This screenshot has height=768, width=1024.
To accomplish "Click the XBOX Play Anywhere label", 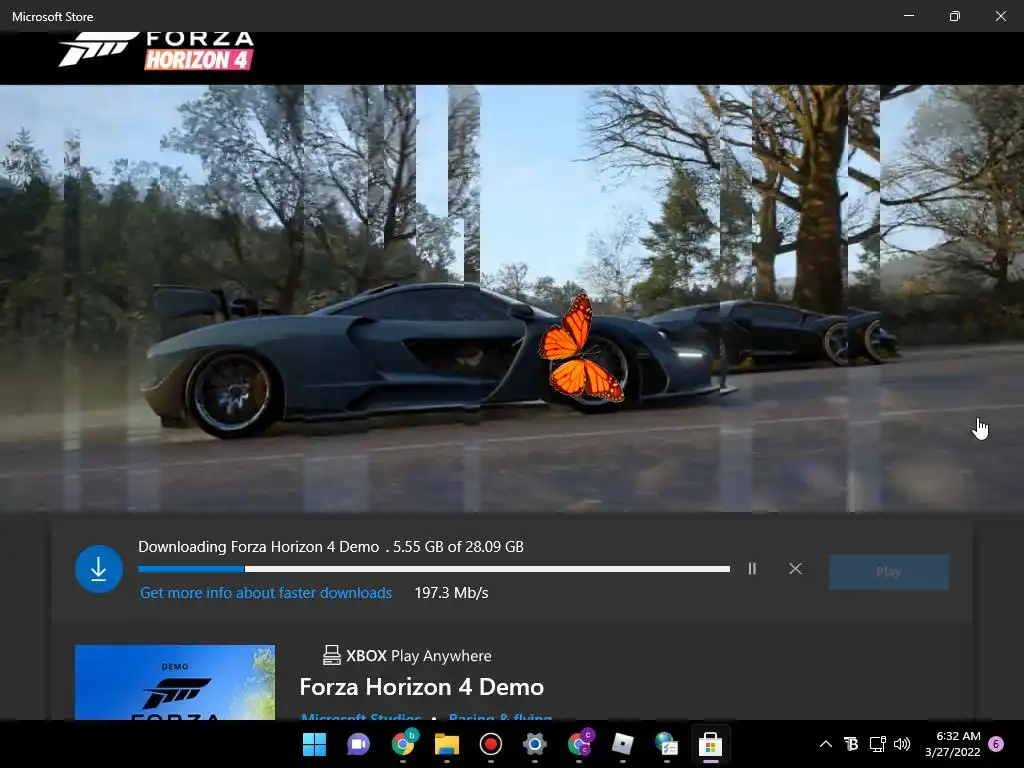I will click(419, 656).
